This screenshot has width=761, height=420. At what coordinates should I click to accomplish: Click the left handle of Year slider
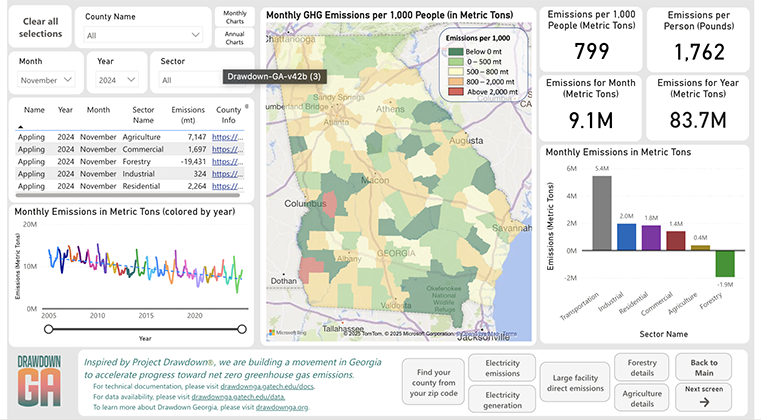pos(47,329)
